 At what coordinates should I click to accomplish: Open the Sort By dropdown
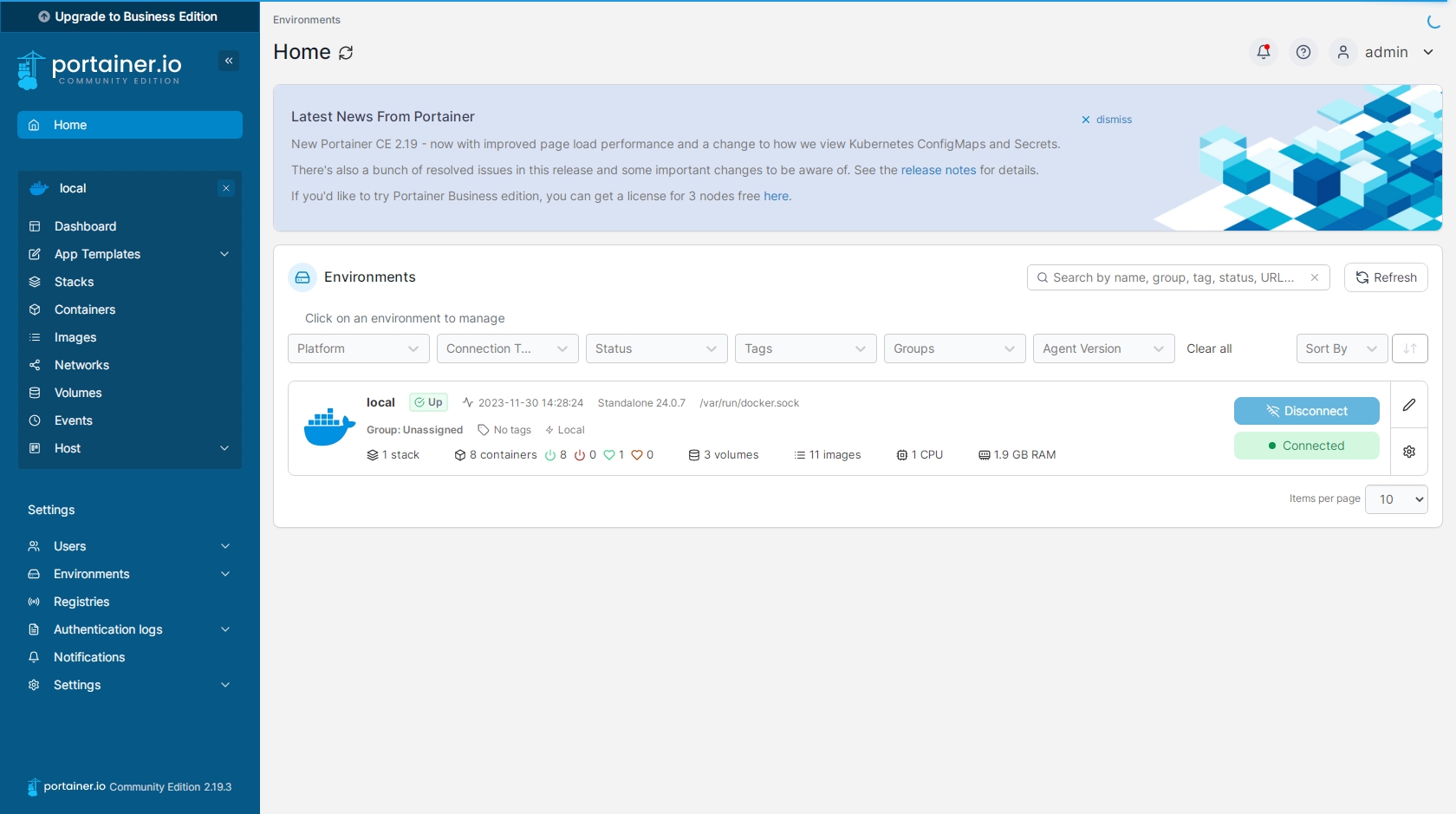(x=1342, y=348)
